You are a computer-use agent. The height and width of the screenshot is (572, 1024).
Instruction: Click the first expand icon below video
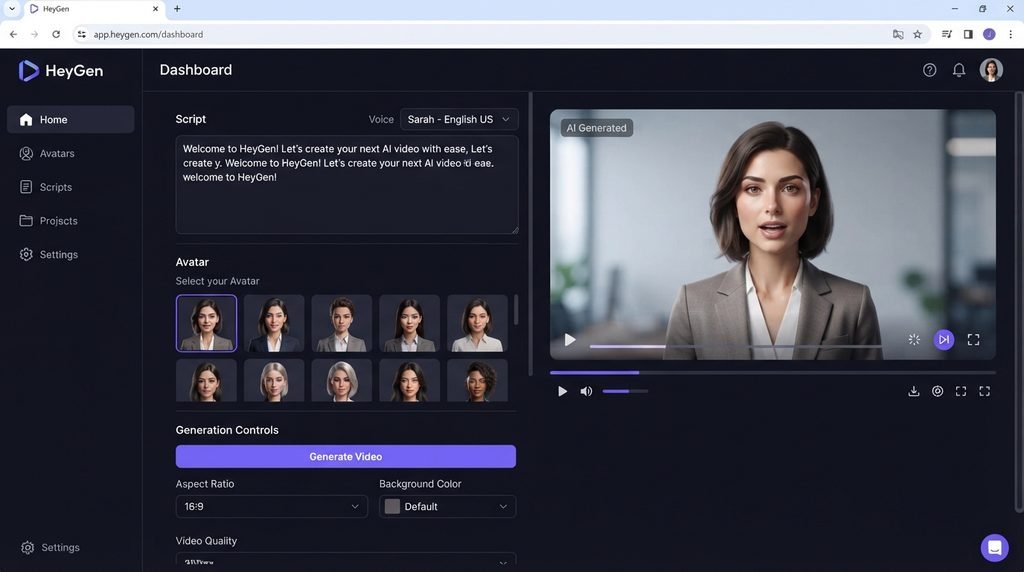point(961,391)
